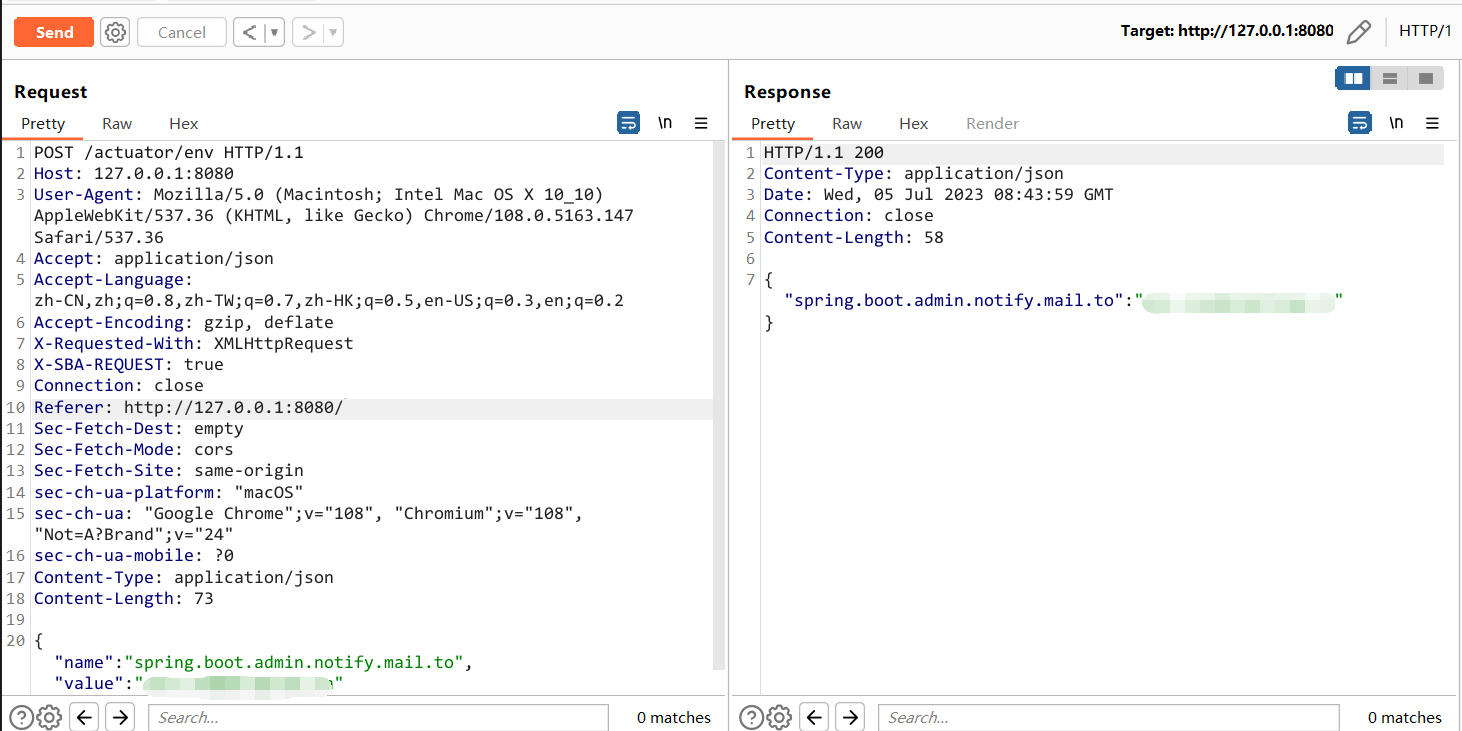
Task: Go forward to next request in history
Action: coord(308,32)
